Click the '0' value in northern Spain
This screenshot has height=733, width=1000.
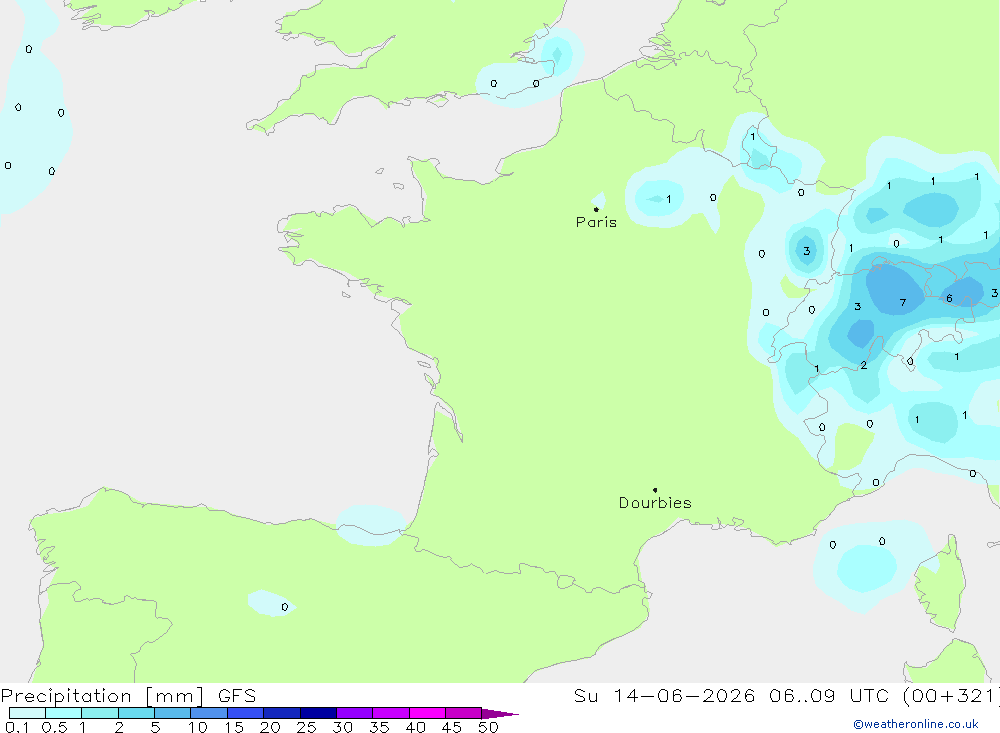[x=284, y=607]
